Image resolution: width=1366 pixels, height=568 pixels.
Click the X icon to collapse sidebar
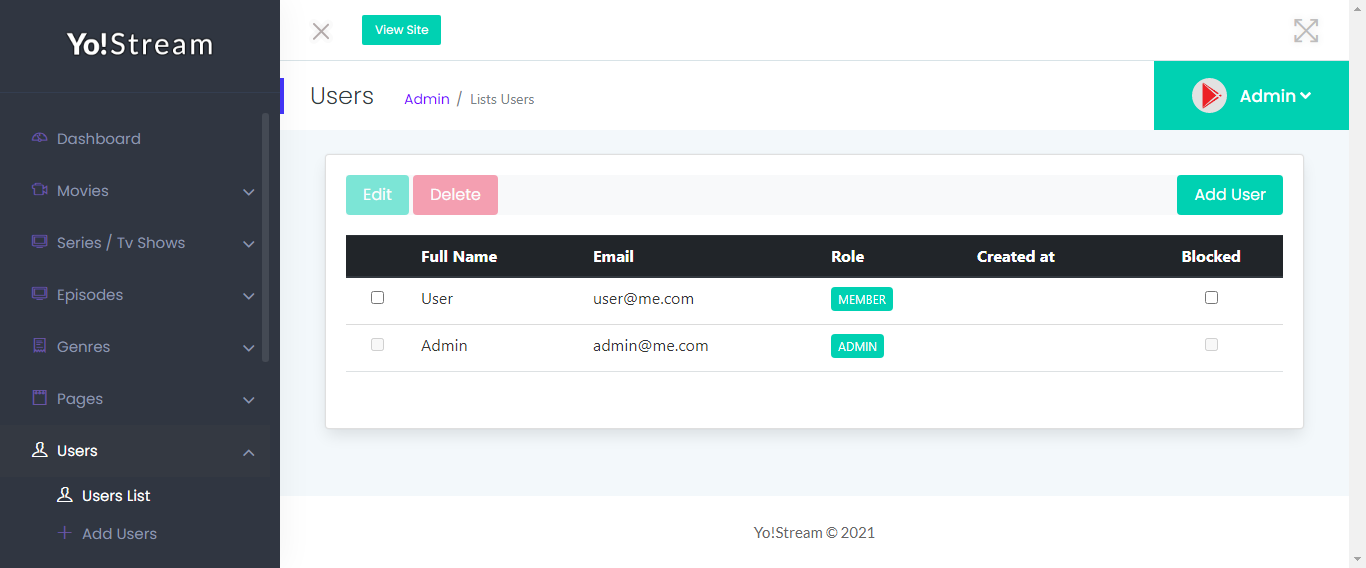click(321, 31)
